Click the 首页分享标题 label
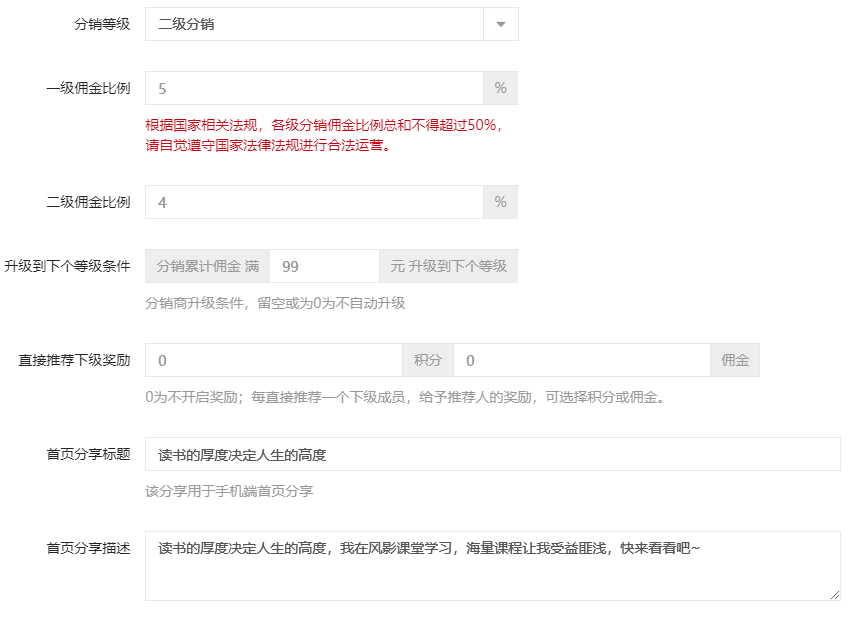 point(88,454)
